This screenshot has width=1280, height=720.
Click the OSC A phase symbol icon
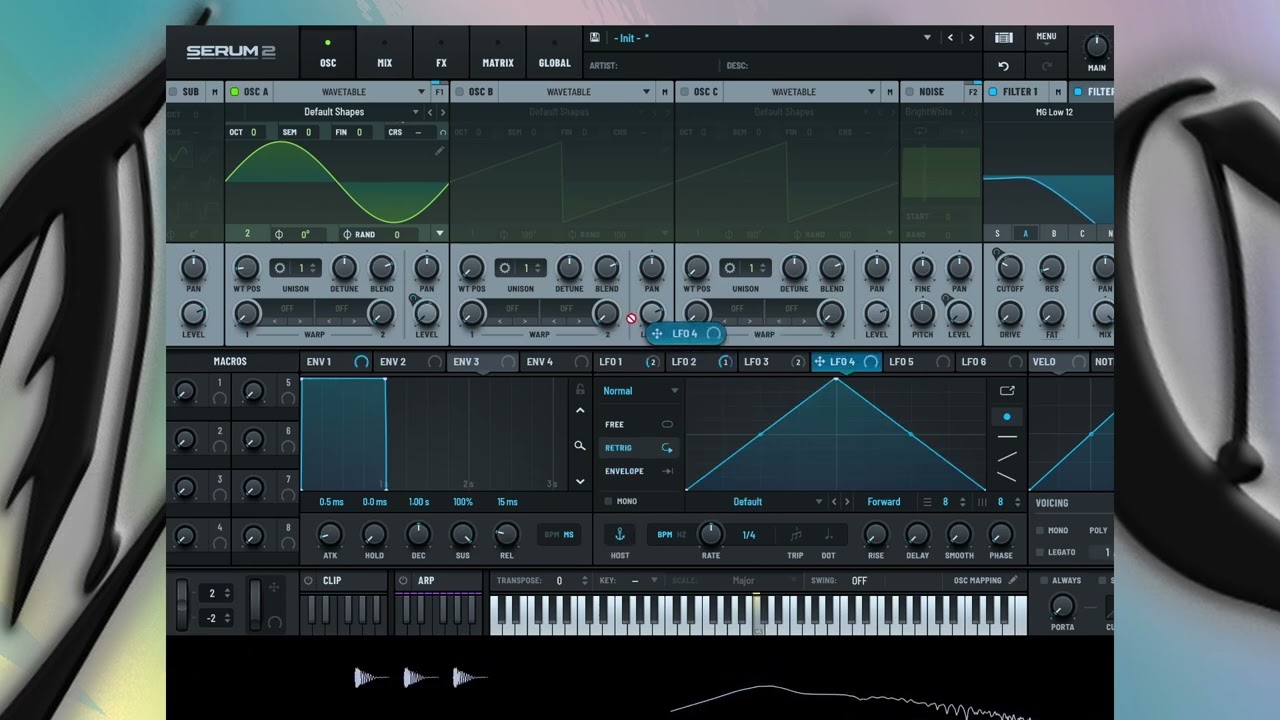click(279, 234)
